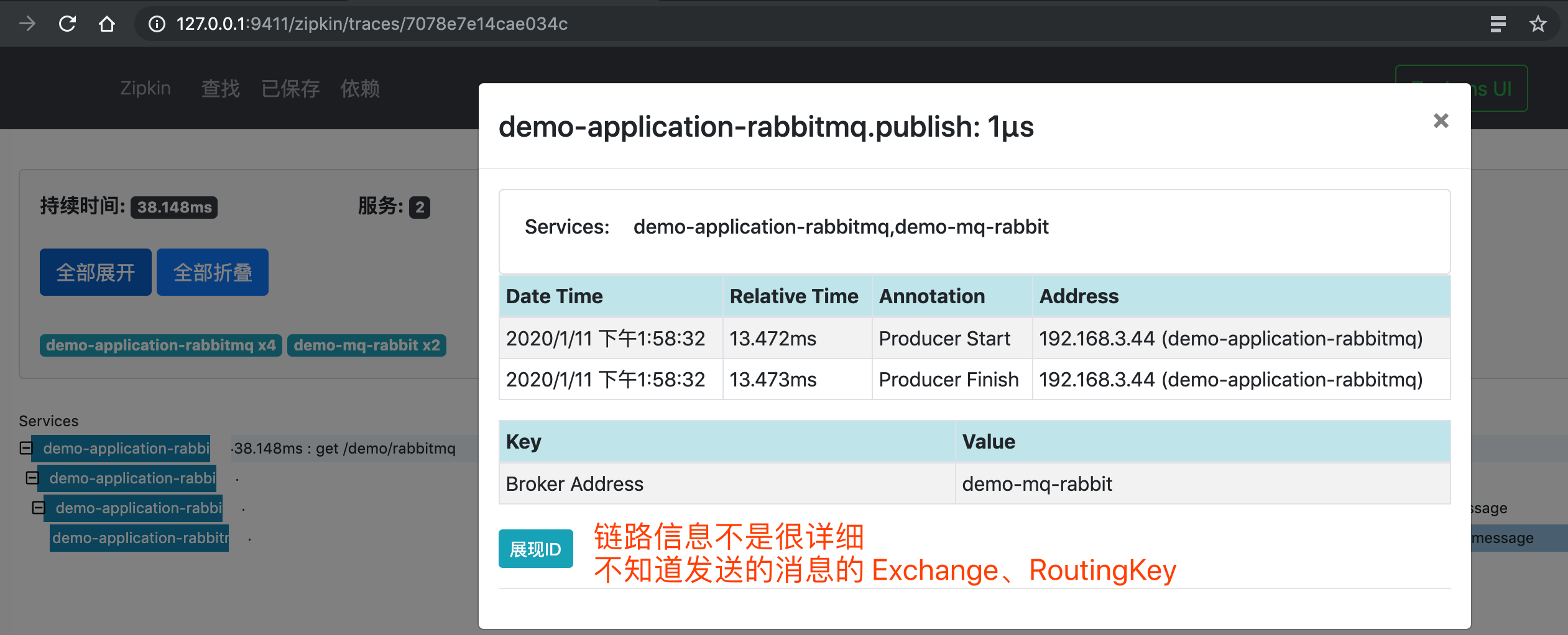Image resolution: width=1568 pixels, height=635 pixels.
Task: Select the last demo-application-rabbitr span row
Action: 139,537
